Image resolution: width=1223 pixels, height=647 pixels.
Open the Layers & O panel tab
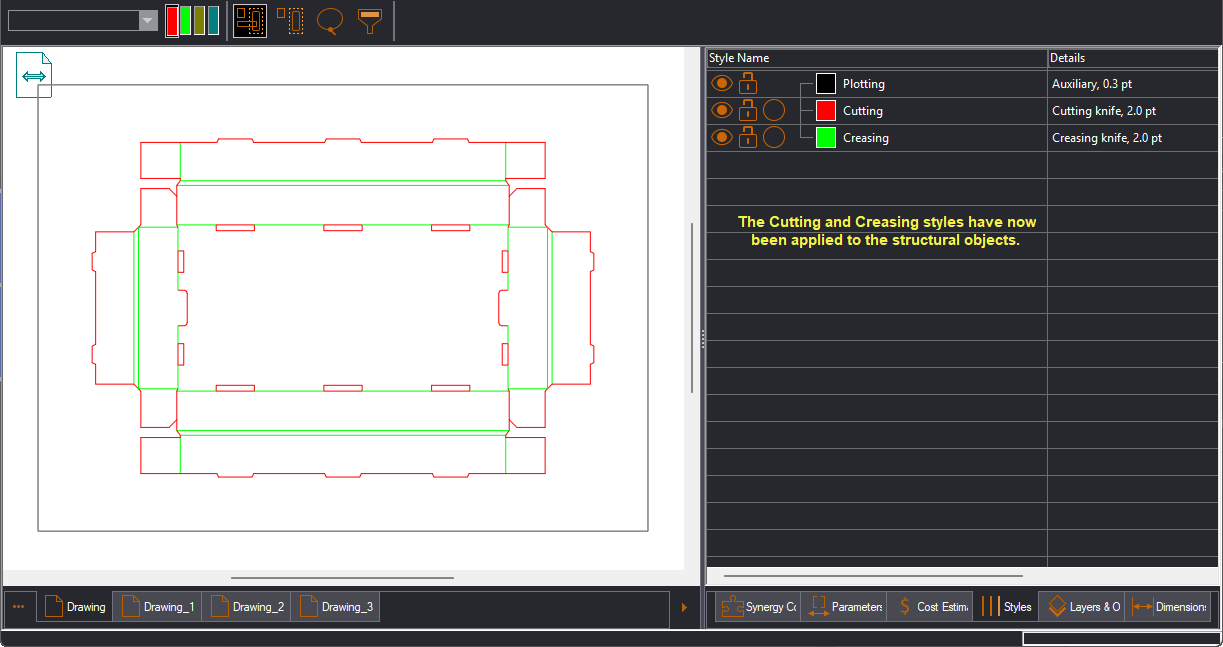pos(1082,607)
